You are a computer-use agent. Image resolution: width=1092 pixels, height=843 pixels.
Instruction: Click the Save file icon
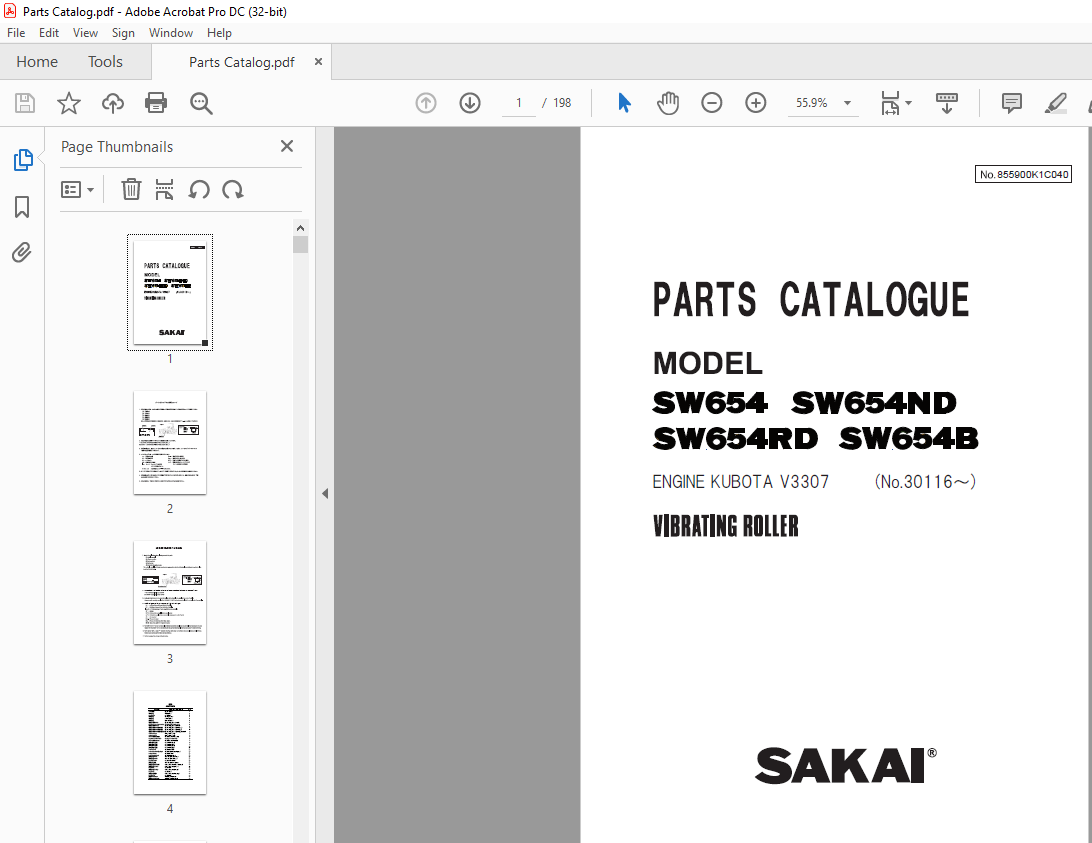coord(25,103)
